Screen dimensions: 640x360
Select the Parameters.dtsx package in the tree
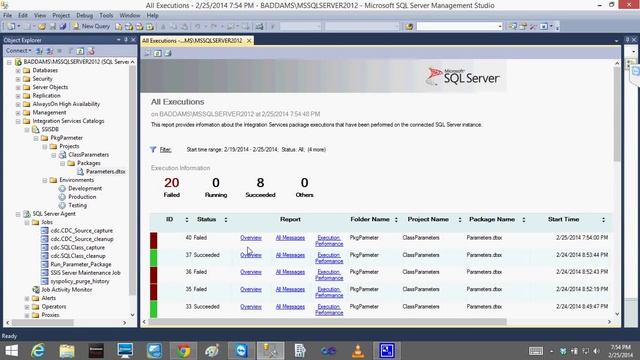pyautogui.click(x=105, y=171)
